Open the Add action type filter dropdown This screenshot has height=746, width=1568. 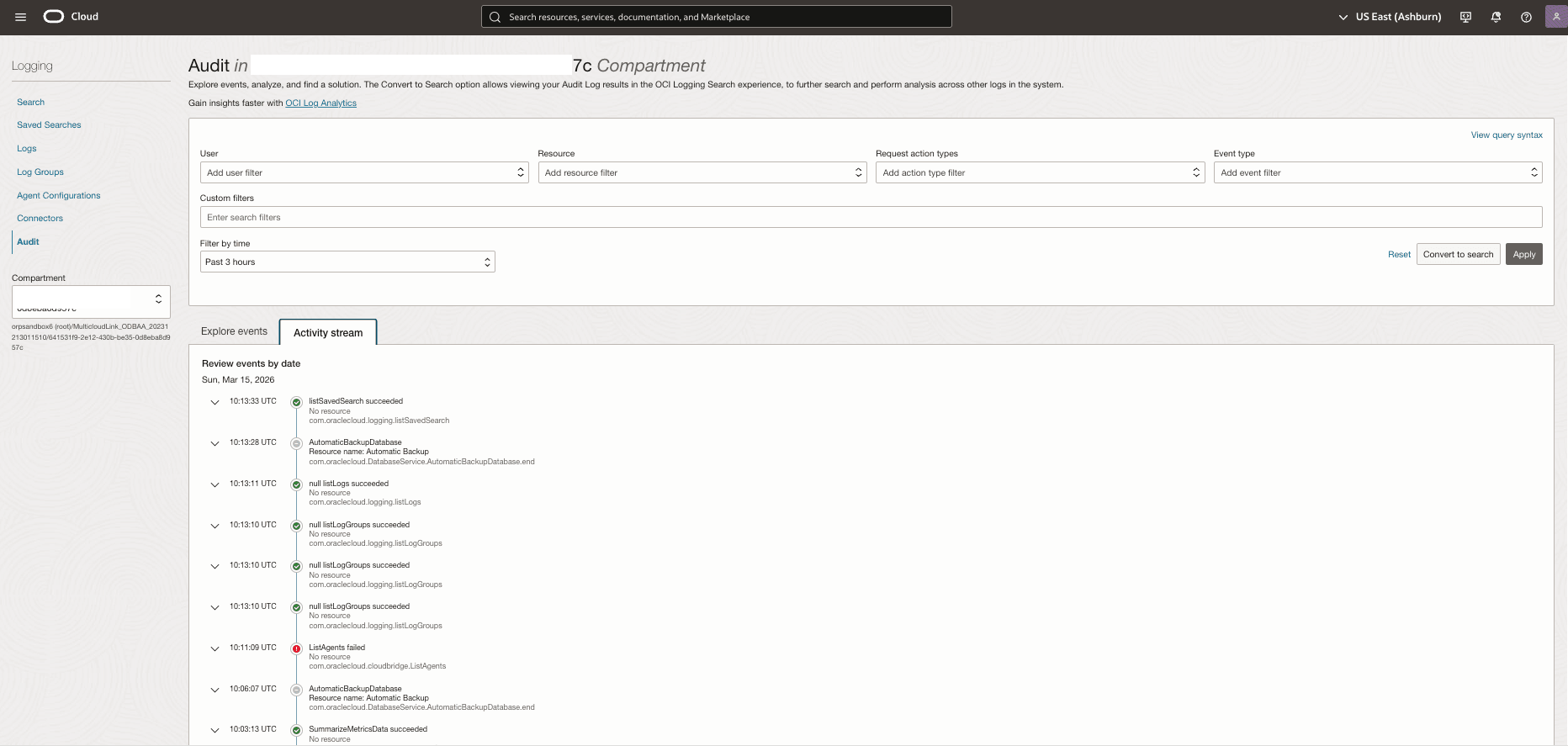[1041, 172]
